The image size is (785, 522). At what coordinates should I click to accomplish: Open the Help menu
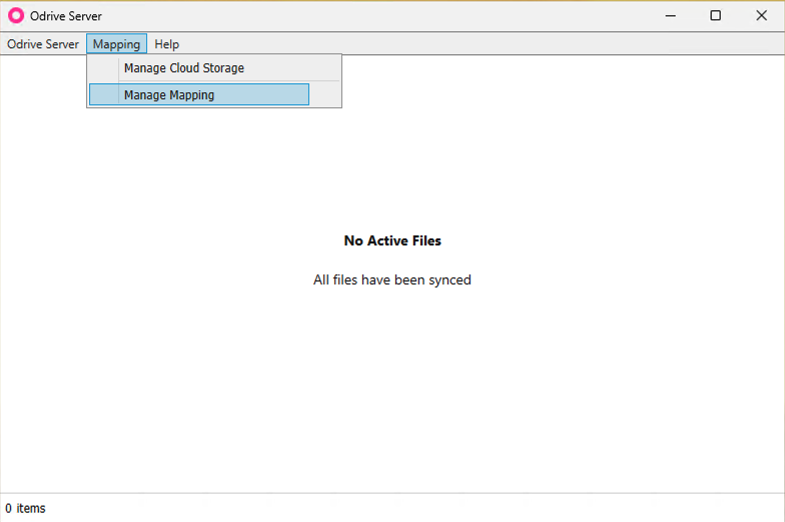click(166, 44)
